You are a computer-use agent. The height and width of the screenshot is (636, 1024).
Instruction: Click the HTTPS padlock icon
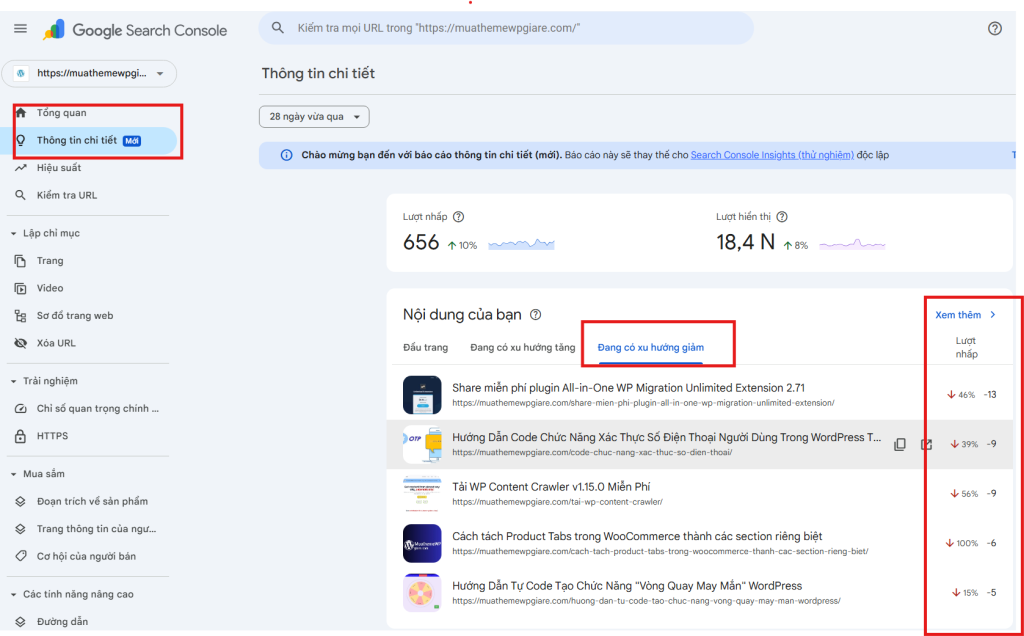21,436
